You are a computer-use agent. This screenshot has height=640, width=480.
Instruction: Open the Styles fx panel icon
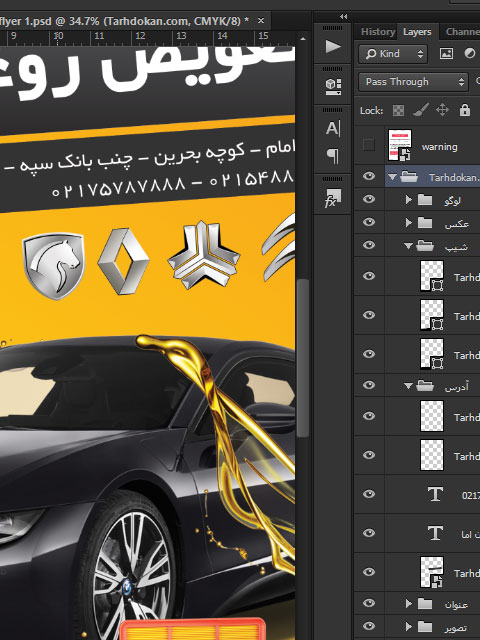pos(333,198)
